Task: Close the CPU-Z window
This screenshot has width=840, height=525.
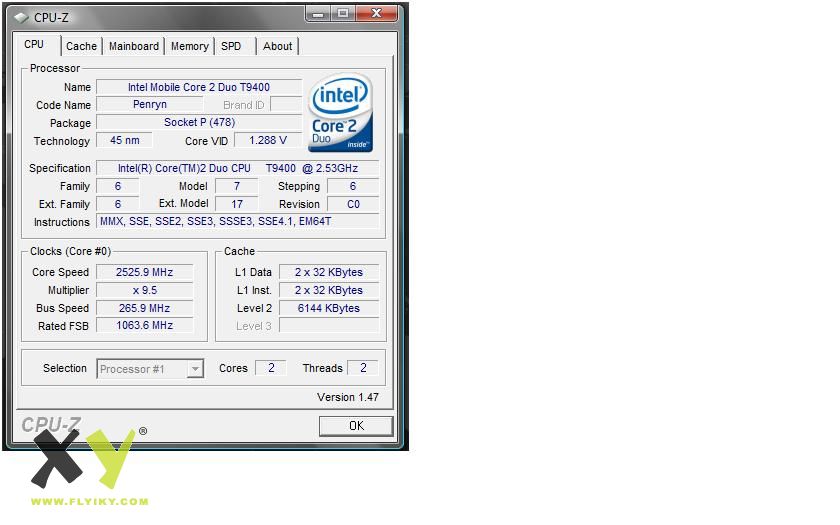Action: [x=377, y=13]
